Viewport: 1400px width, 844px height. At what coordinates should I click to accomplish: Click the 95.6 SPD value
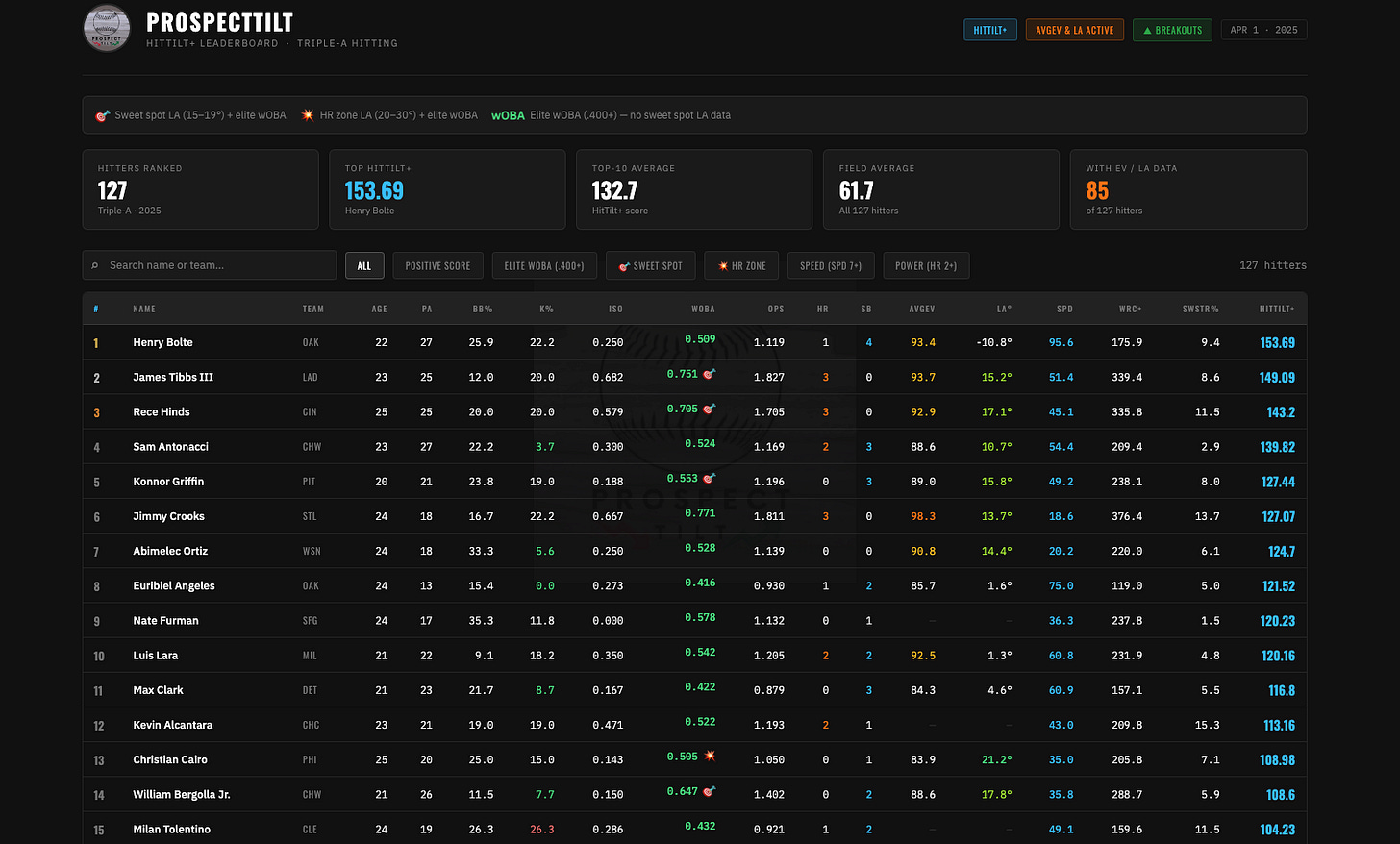(x=1062, y=342)
